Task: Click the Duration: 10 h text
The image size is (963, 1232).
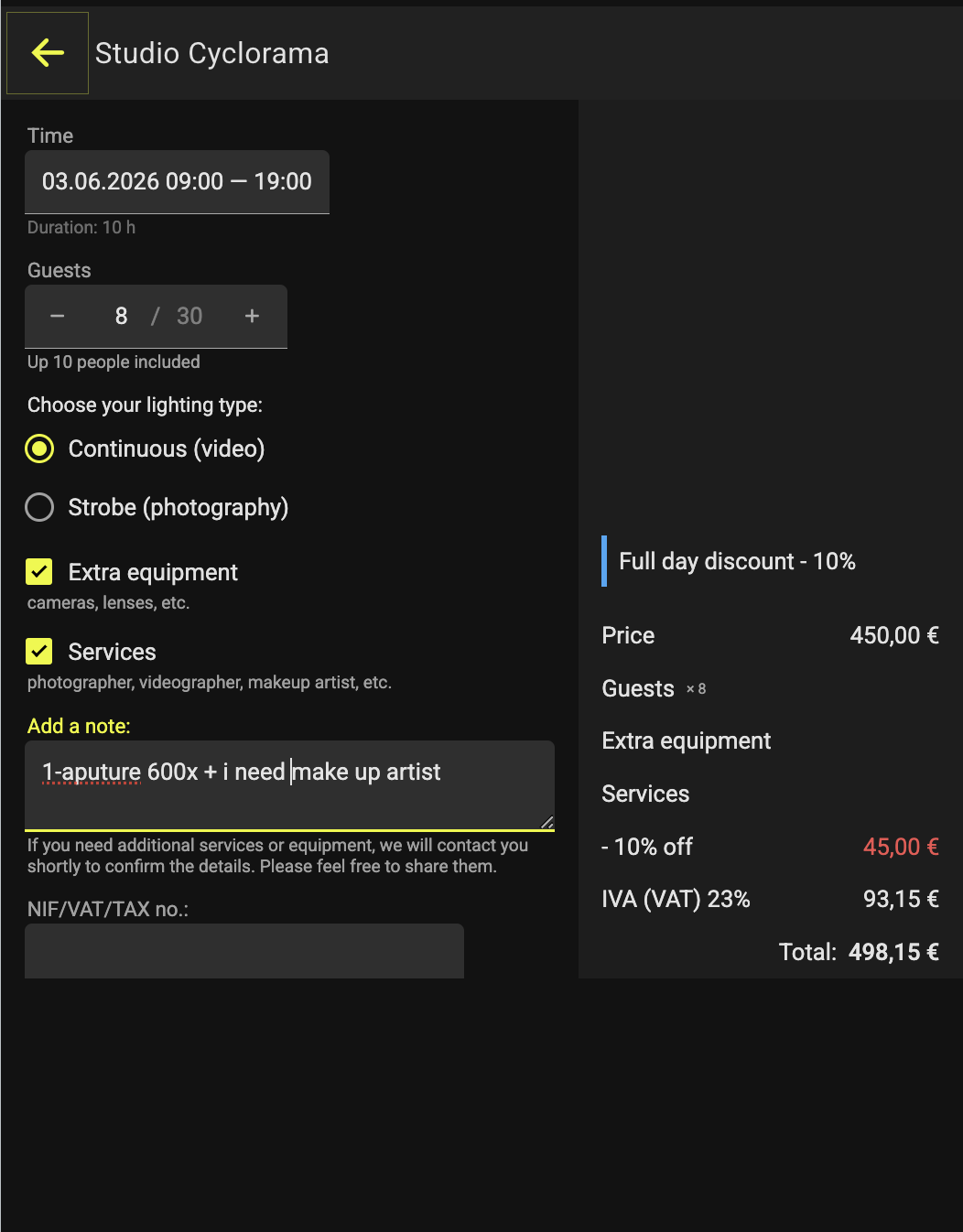Action: [x=81, y=227]
